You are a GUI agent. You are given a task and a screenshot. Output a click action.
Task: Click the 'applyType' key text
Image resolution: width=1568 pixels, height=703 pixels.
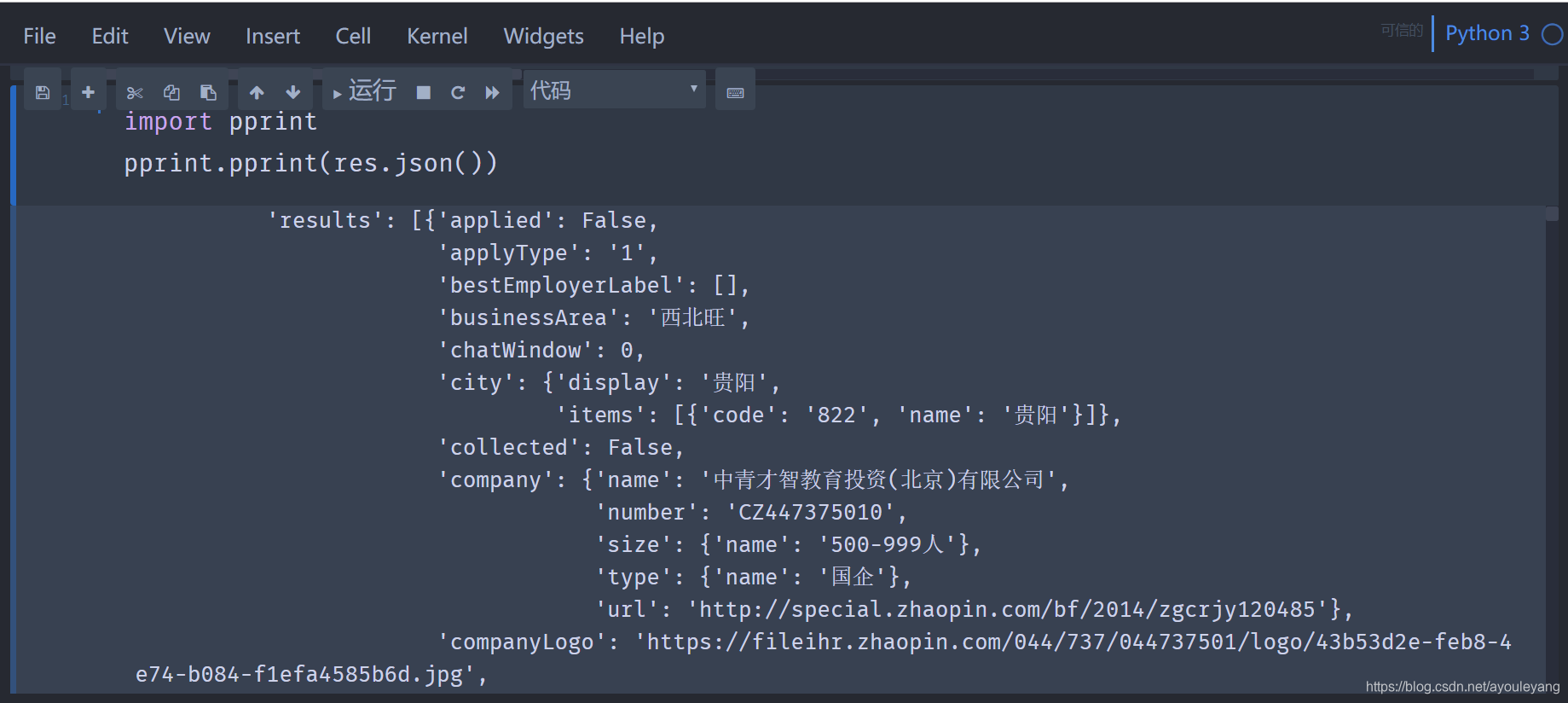coord(509,253)
